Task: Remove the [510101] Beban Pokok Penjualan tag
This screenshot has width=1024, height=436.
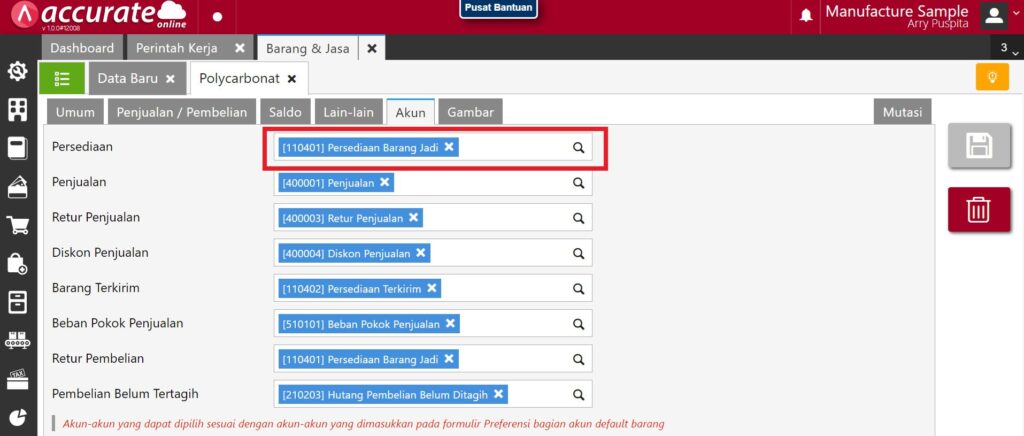Action: [x=450, y=323]
